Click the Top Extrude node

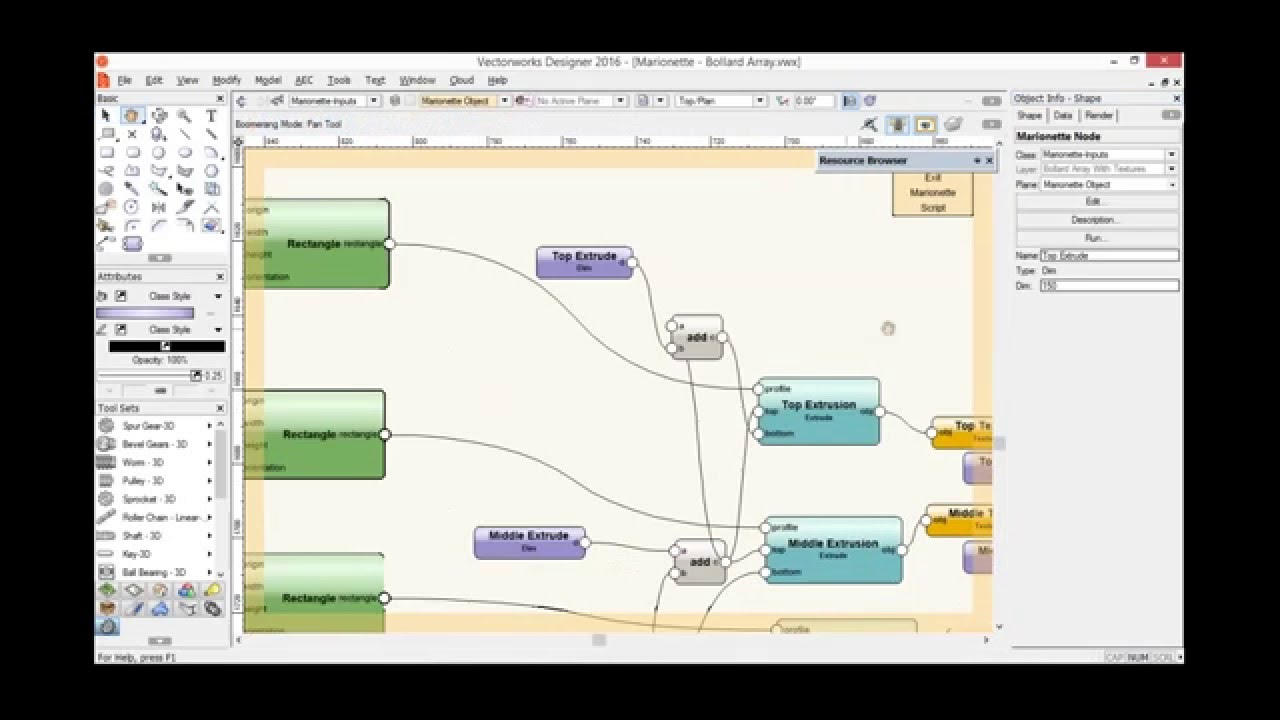(584, 262)
